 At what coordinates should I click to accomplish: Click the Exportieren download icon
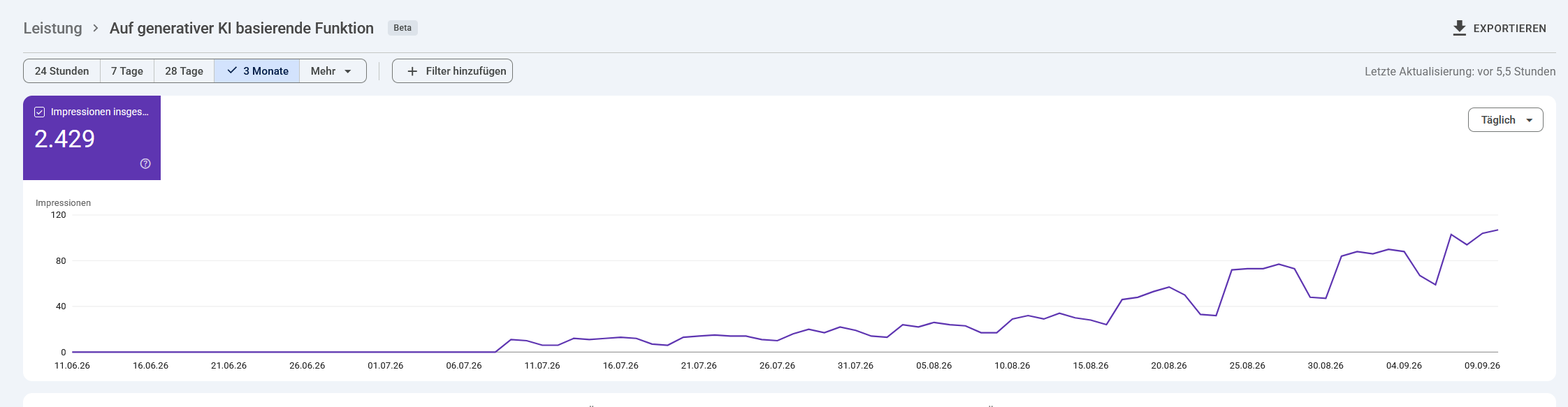1459,28
